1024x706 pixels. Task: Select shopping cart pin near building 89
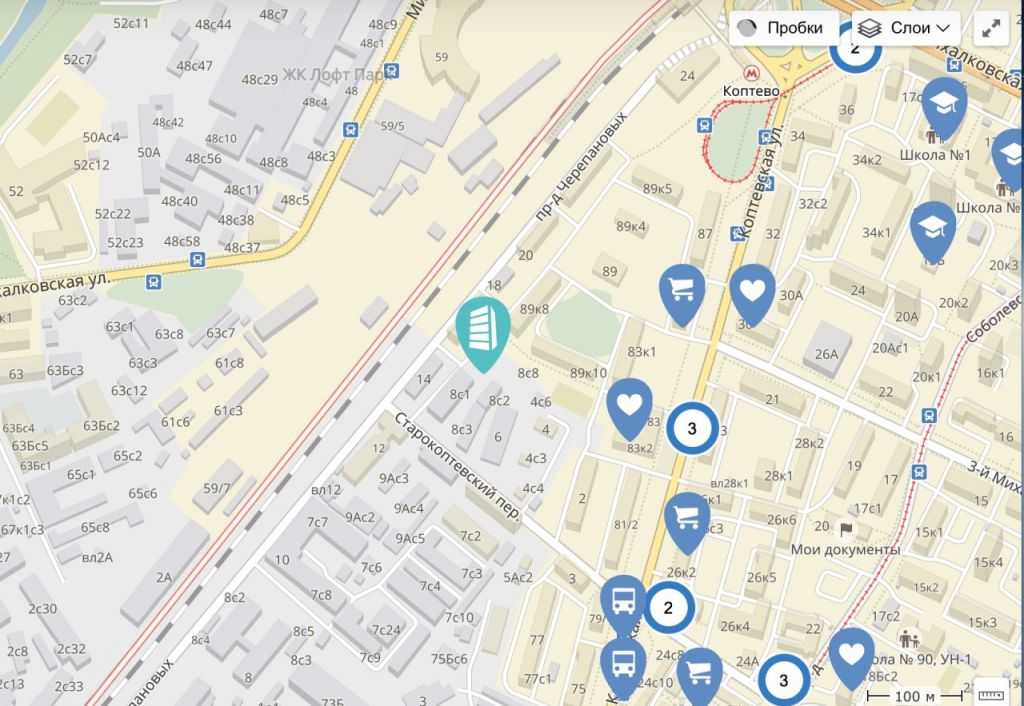[x=682, y=295]
